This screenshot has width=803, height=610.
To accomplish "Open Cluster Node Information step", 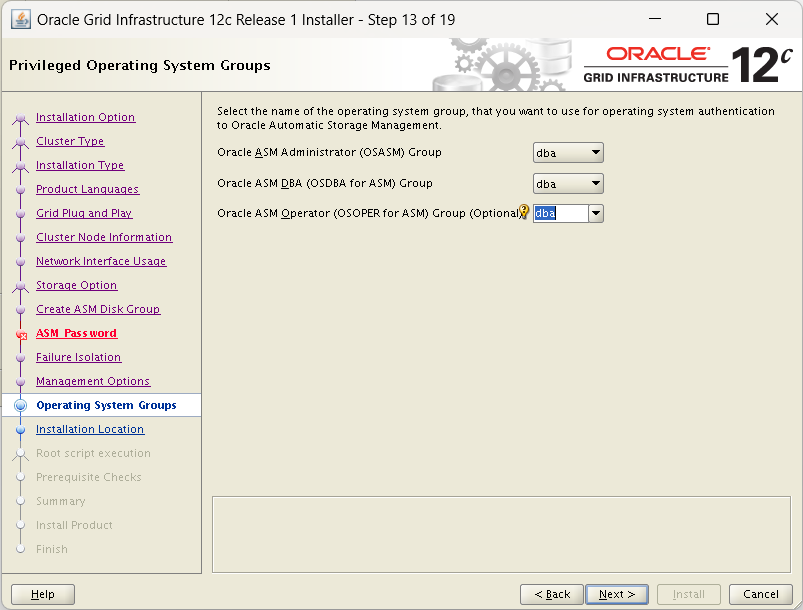I will point(104,237).
